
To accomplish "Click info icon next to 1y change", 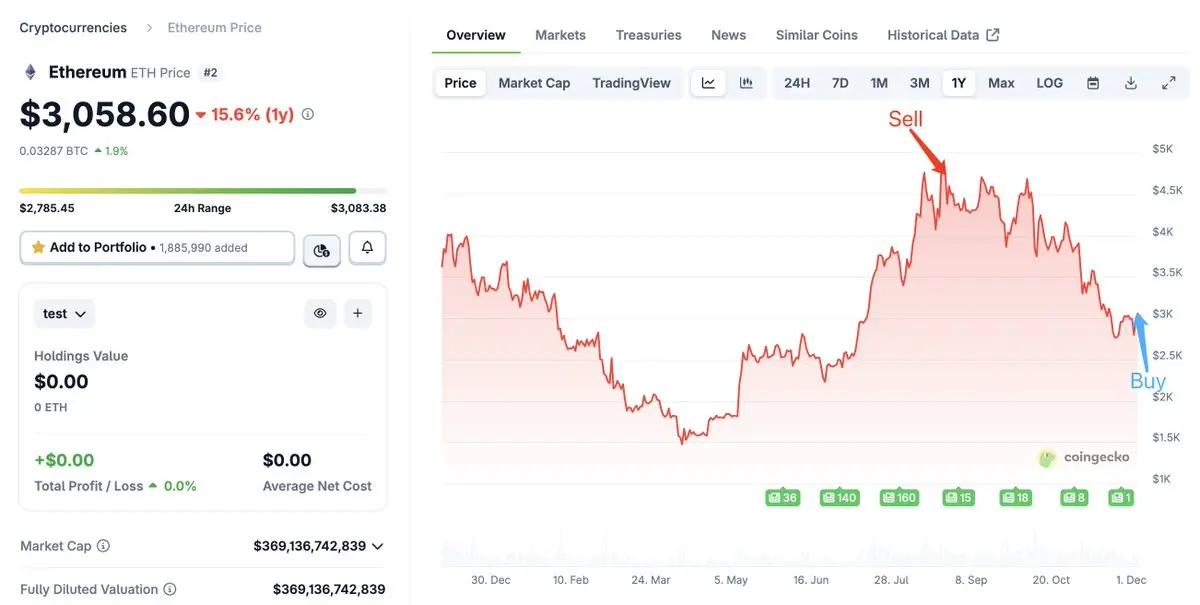I will pos(307,114).
